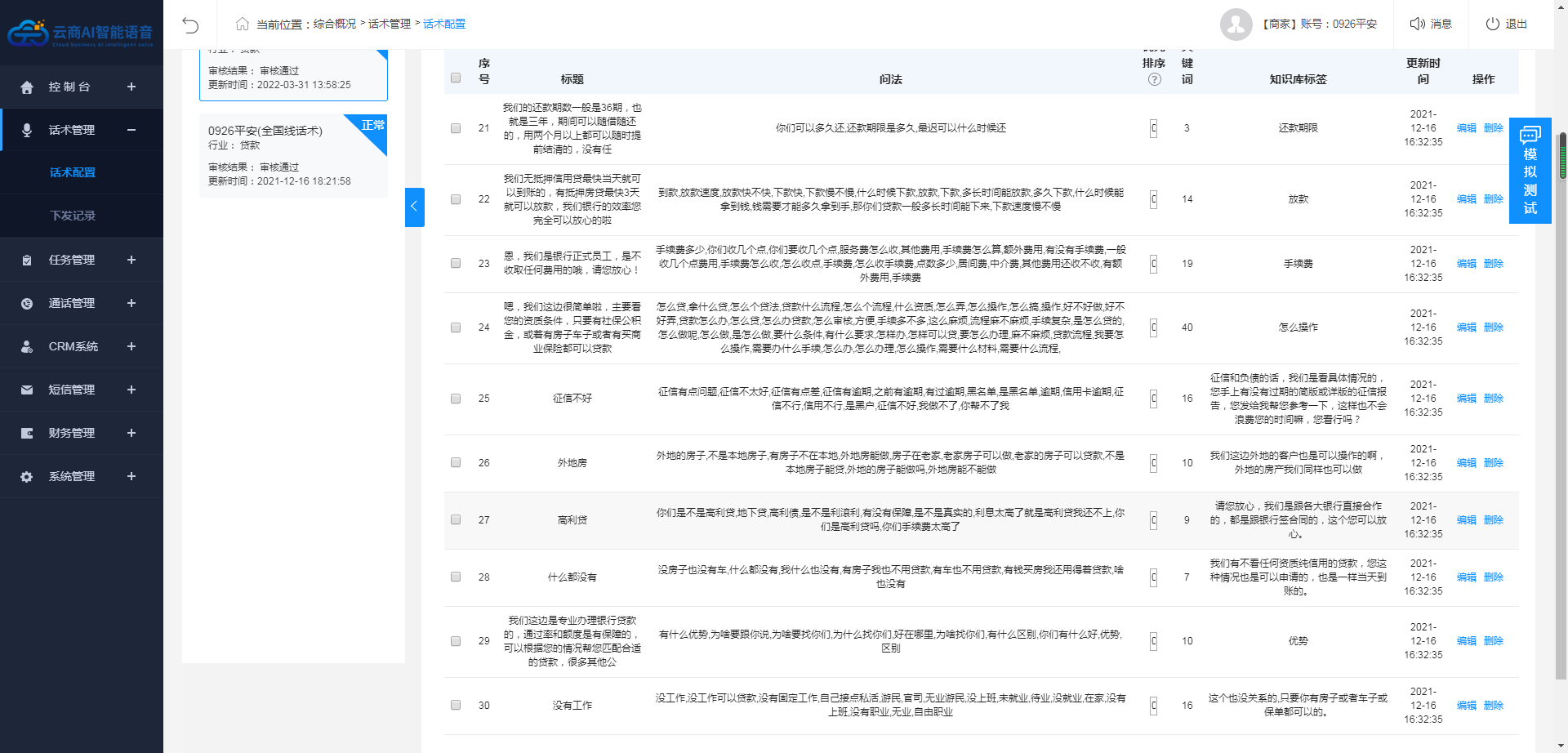Viewport: 1568px width, 753px height.
Task: Click the back arrow icon in header
Action: point(190,25)
